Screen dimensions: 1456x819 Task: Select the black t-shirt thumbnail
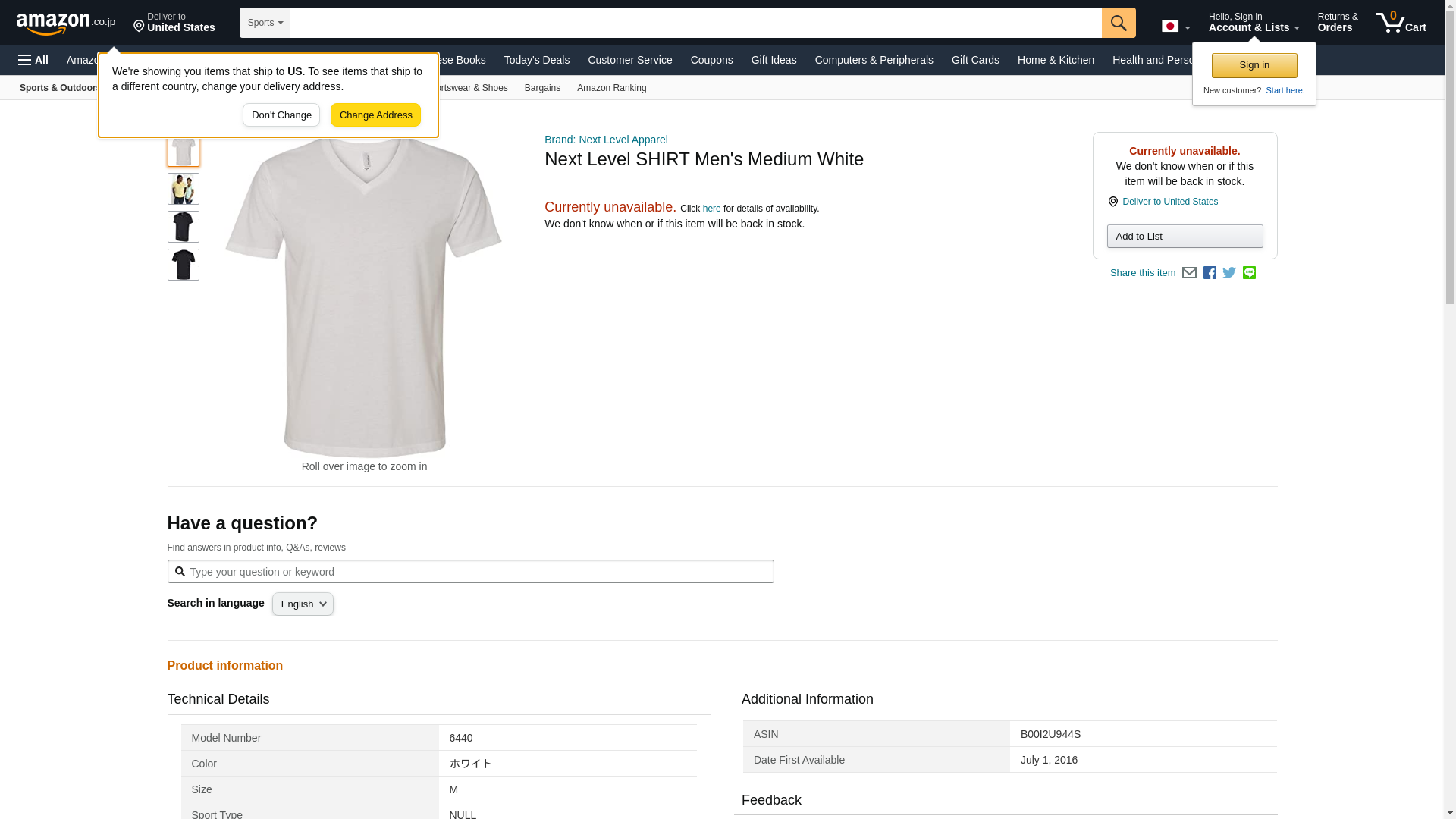(x=183, y=227)
